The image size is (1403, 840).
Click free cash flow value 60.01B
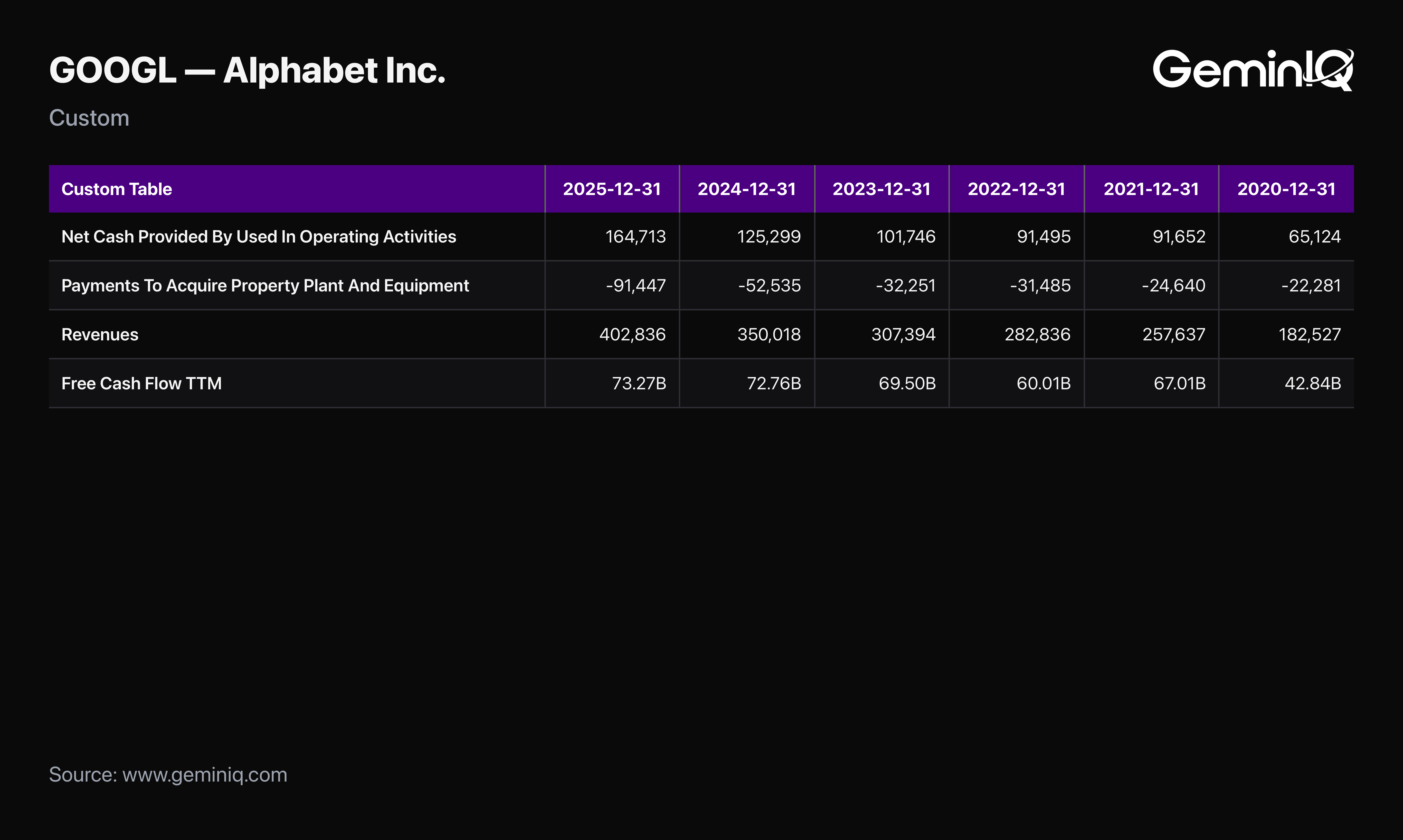[1043, 384]
